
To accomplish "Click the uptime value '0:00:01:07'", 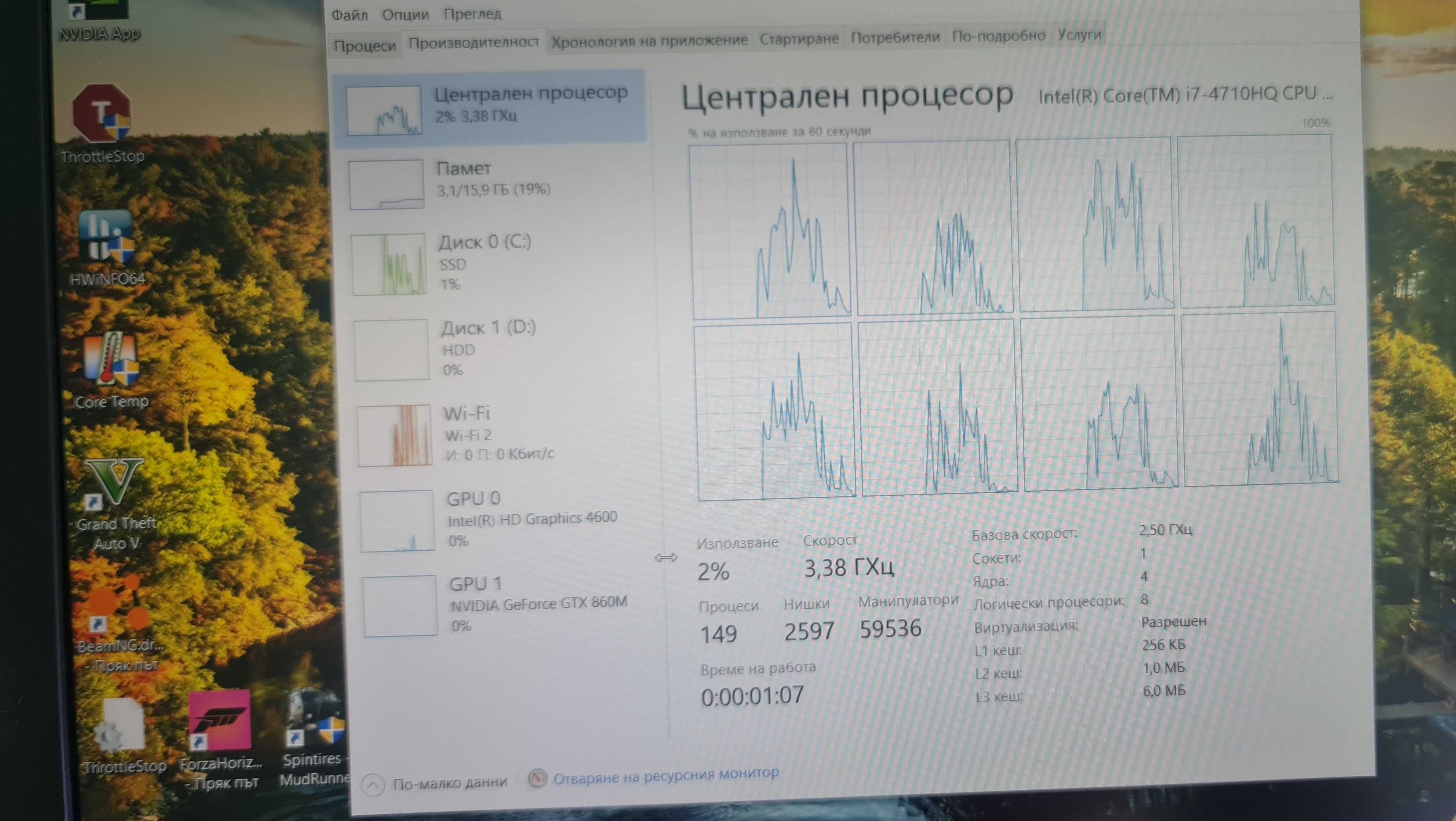I will click(752, 696).
